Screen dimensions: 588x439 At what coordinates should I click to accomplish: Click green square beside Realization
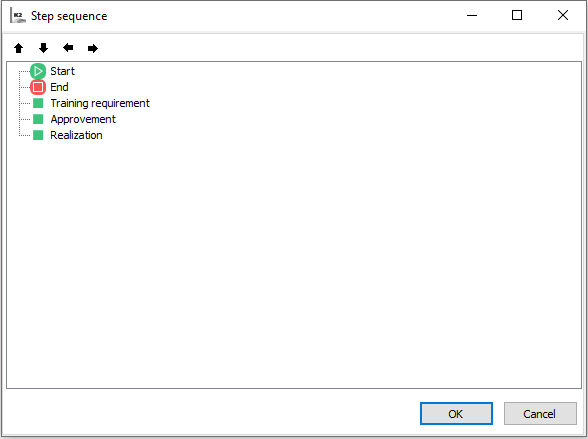coord(38,135)
